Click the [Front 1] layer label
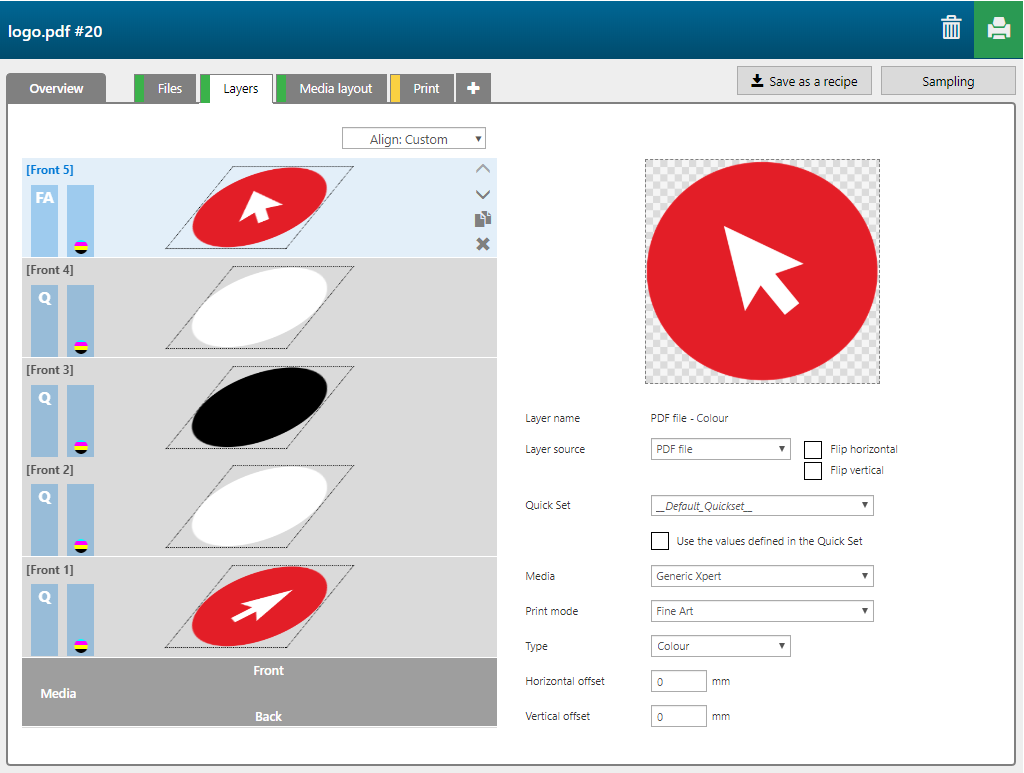This screenshot has width=1024, height=773. (50, 569)
